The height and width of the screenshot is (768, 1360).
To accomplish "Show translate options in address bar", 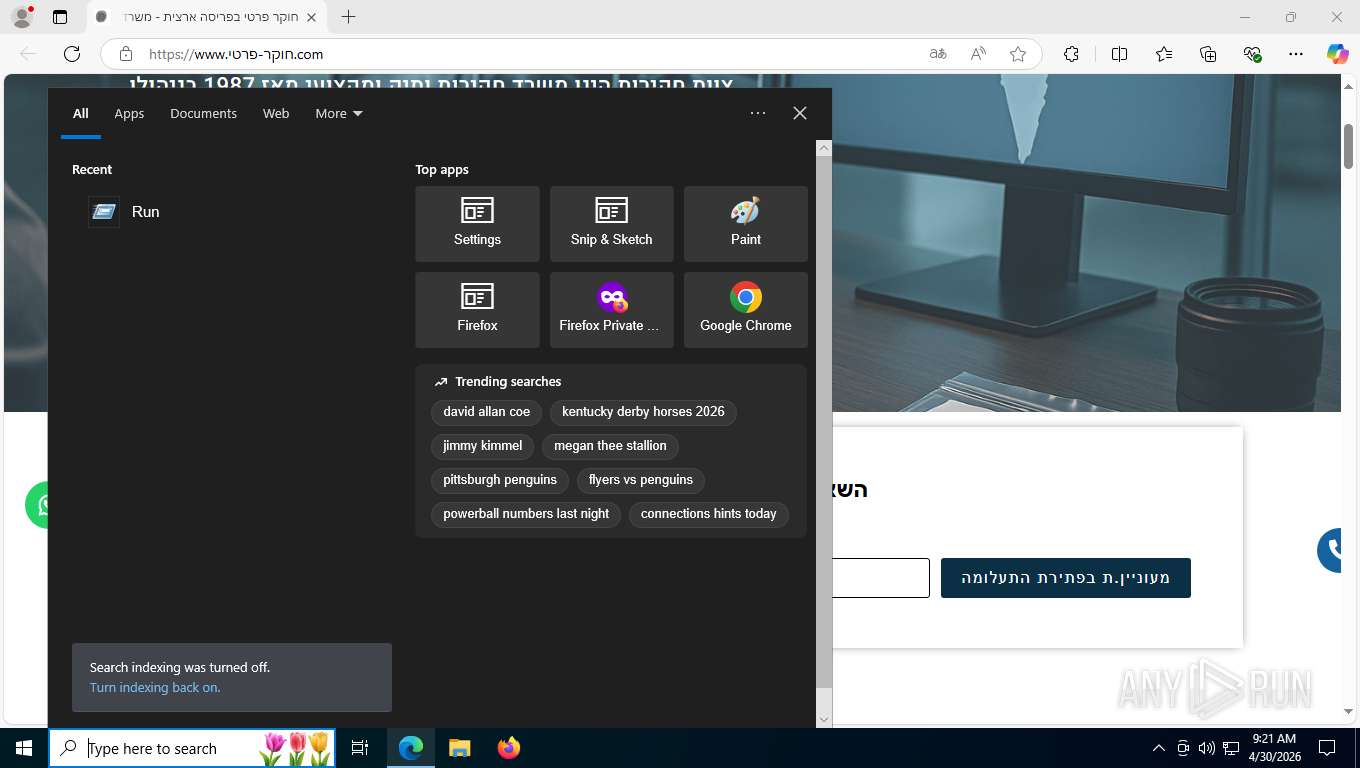I will (x=938, y=54).
